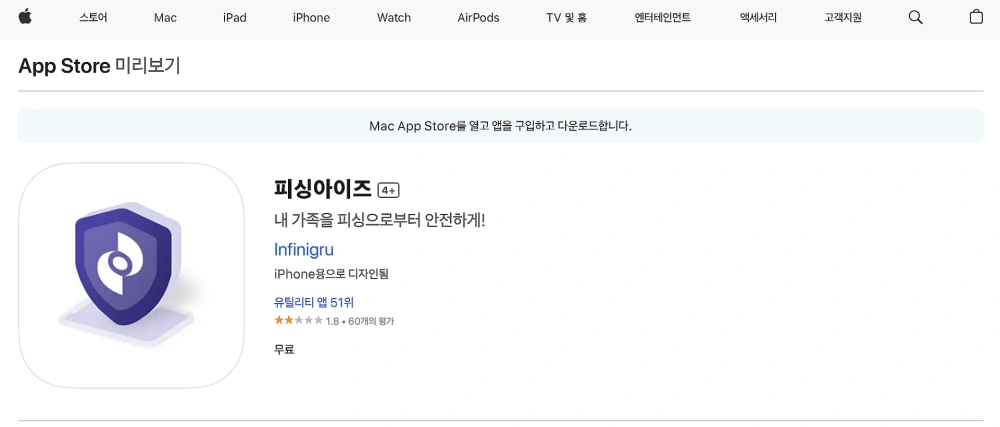Open the 유틸리티 앱 51위 ranking link
The image size is (1000, 427).
click(x=314, y=302)
